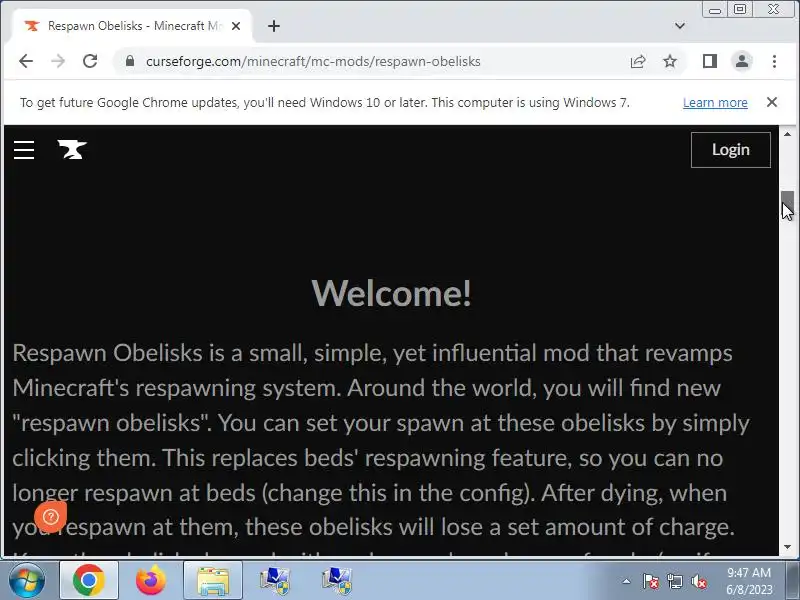Viewport: 800px width, 600px height.
Task: Open Chrome three-dot menu
Action: [x=774, y=61]
